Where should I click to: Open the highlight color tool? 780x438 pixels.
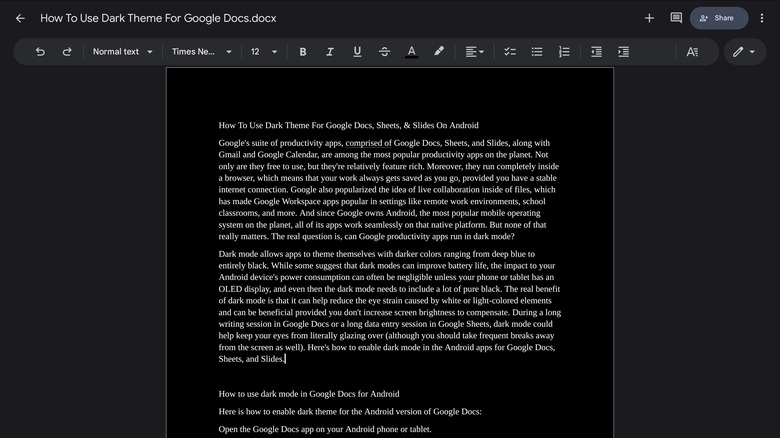pyautogui.click(x=439, y=51)
